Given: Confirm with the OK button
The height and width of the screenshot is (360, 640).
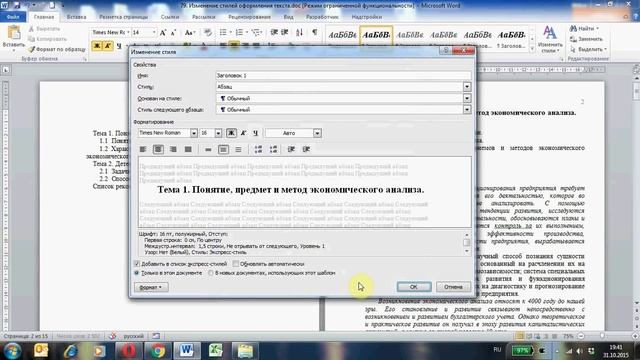Looking at the screenshot, I should 413,287.
